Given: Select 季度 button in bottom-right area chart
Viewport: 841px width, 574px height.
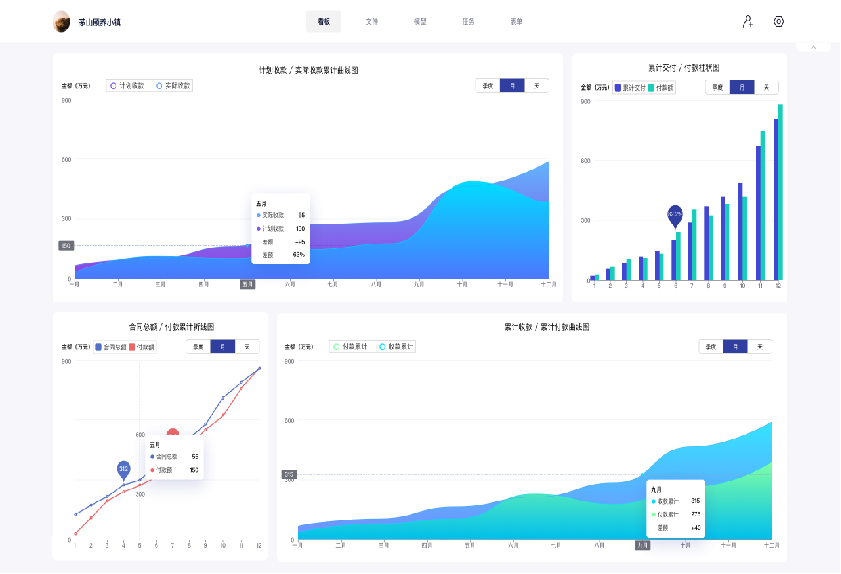Looking at the screenshot, I should point(711,346).
